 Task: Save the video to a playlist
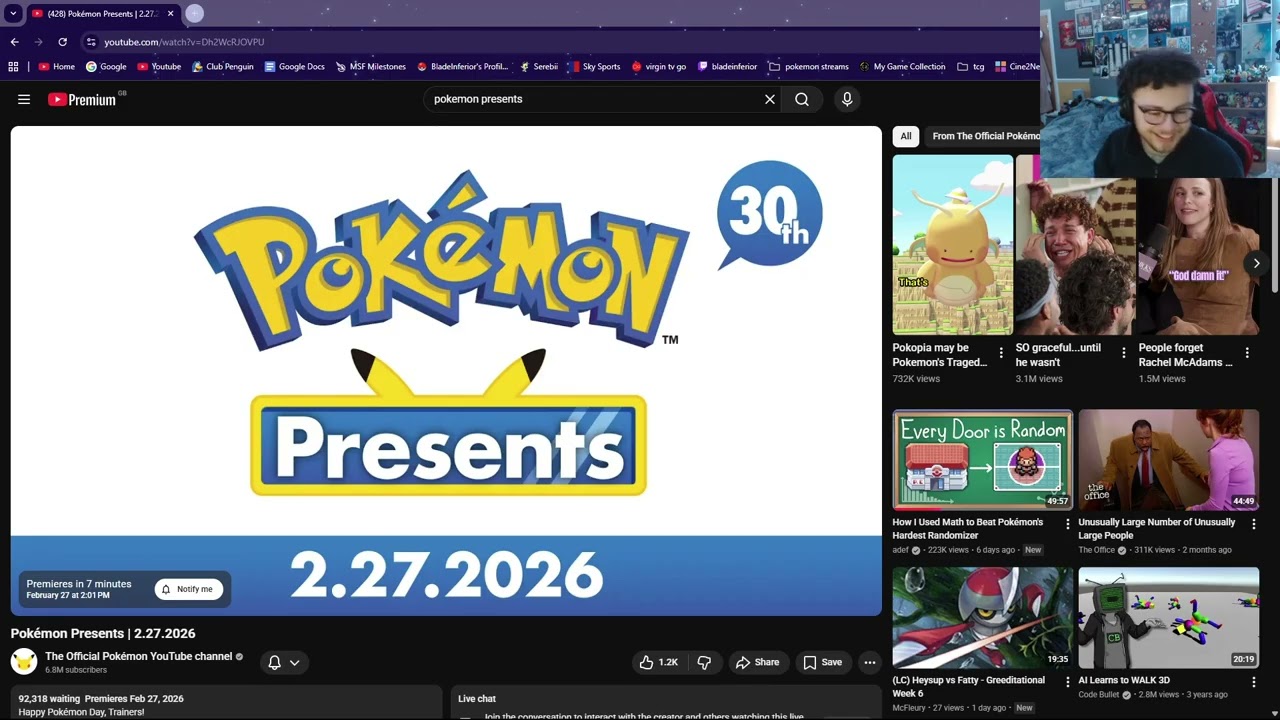click(822, 662)
